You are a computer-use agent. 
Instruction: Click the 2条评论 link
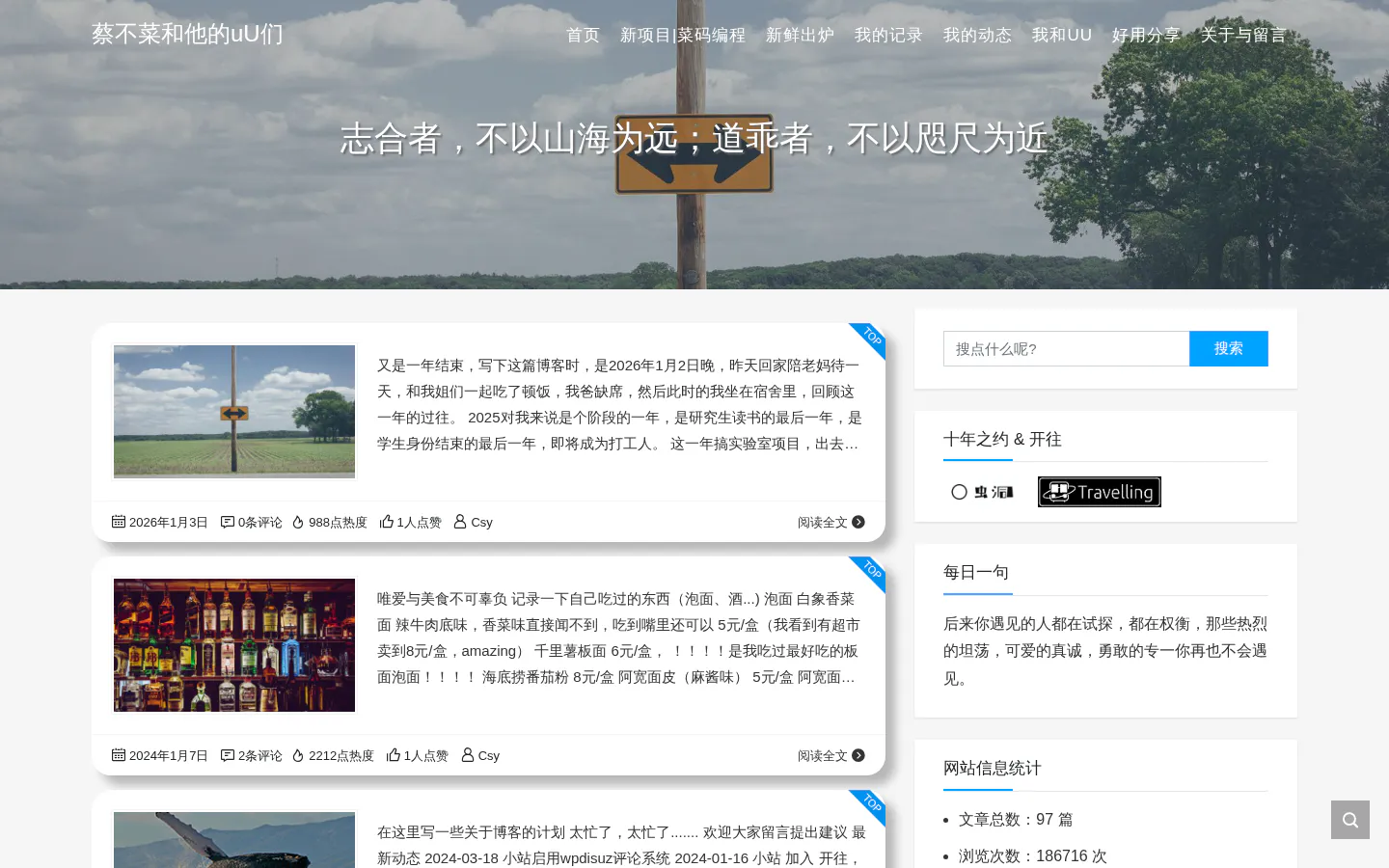click(260, 756)
